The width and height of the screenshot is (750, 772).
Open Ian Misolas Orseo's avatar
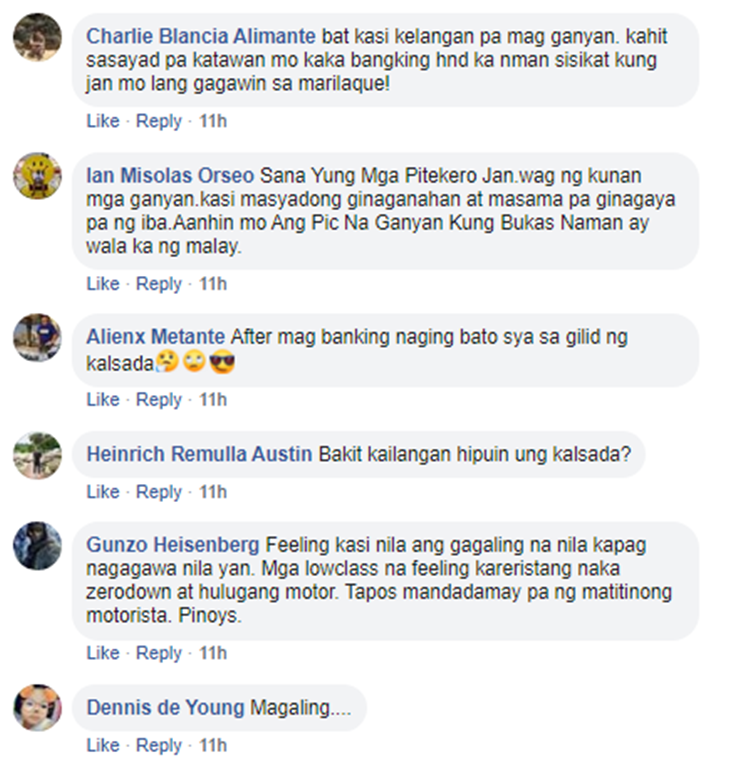(37, 176)
